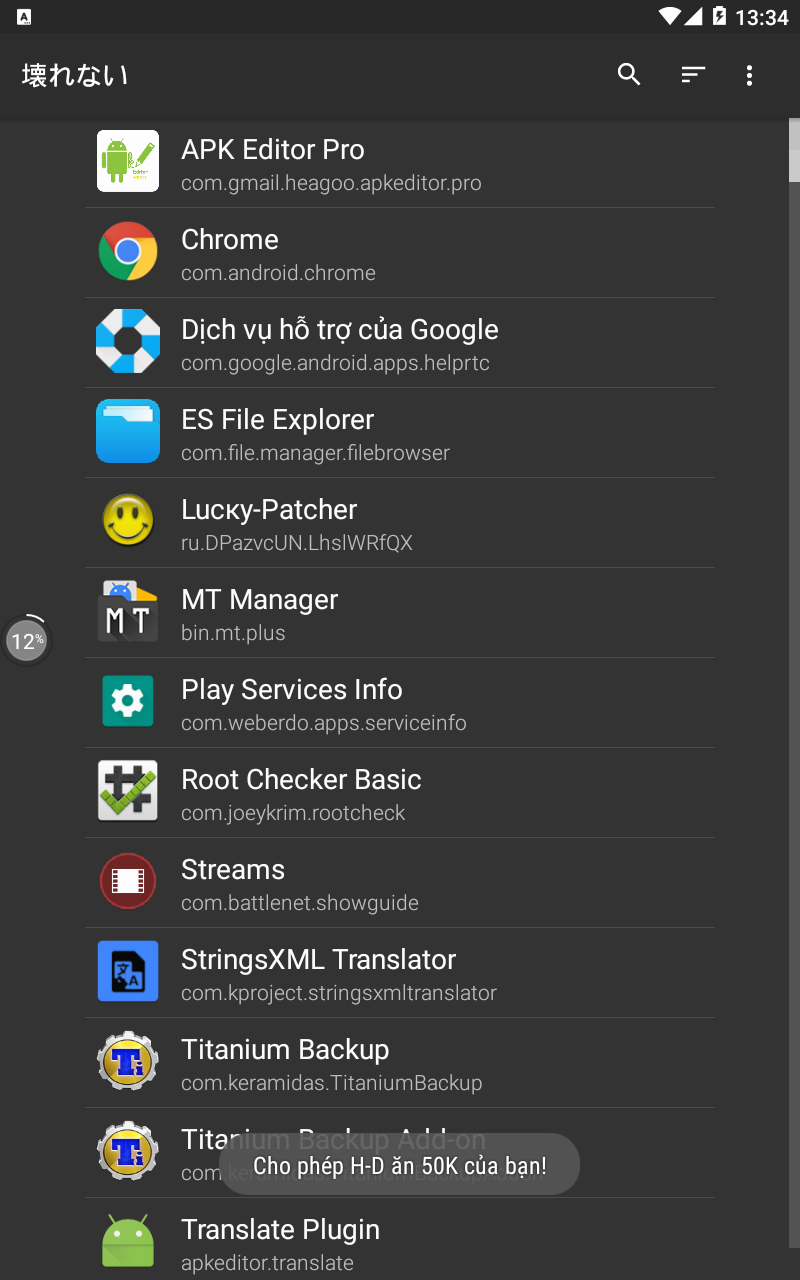The height and width of the screenshot is (1280, 800).
Task: Open the search magnifier icon
Action: pyautogui.click(x=629, y=75)
